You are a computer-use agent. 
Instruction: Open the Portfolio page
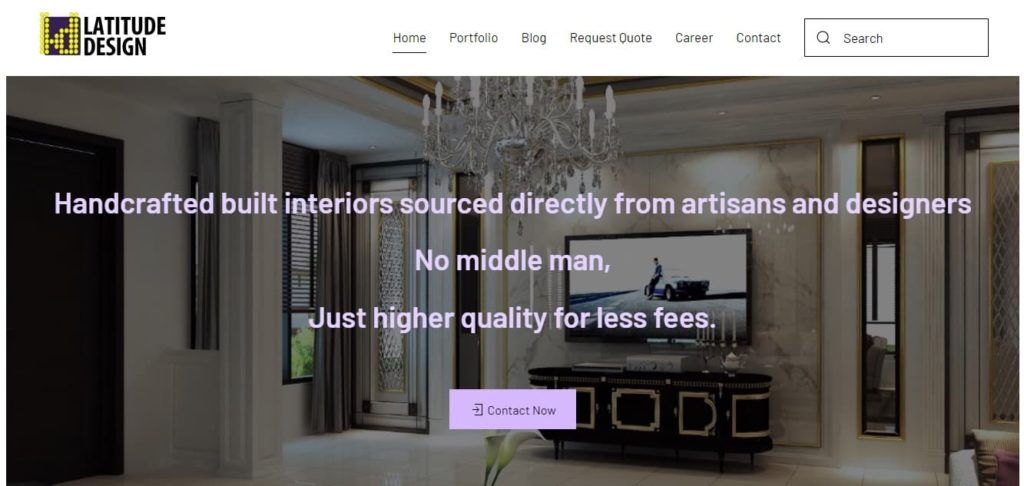[473, 38]
